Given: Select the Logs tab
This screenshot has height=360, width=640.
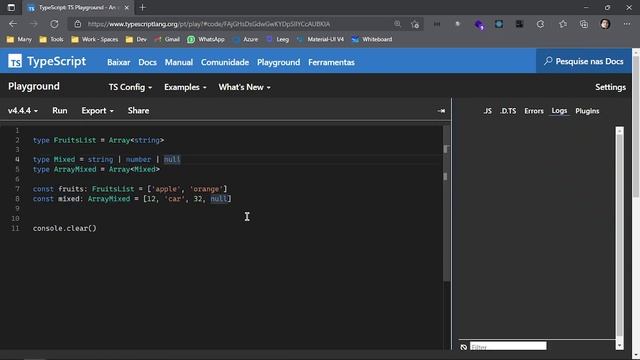Looking at the screenshot, I should (559, 111).
